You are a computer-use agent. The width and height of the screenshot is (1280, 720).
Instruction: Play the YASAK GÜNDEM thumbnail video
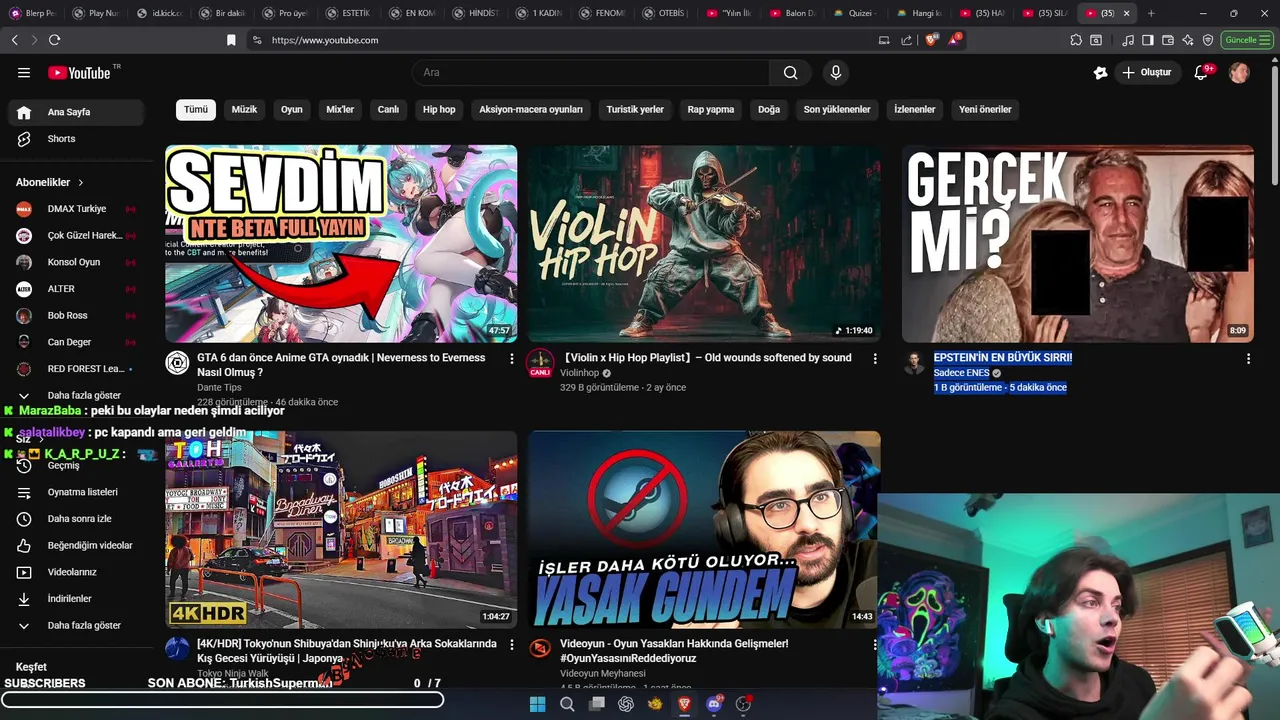click(704, 530)
